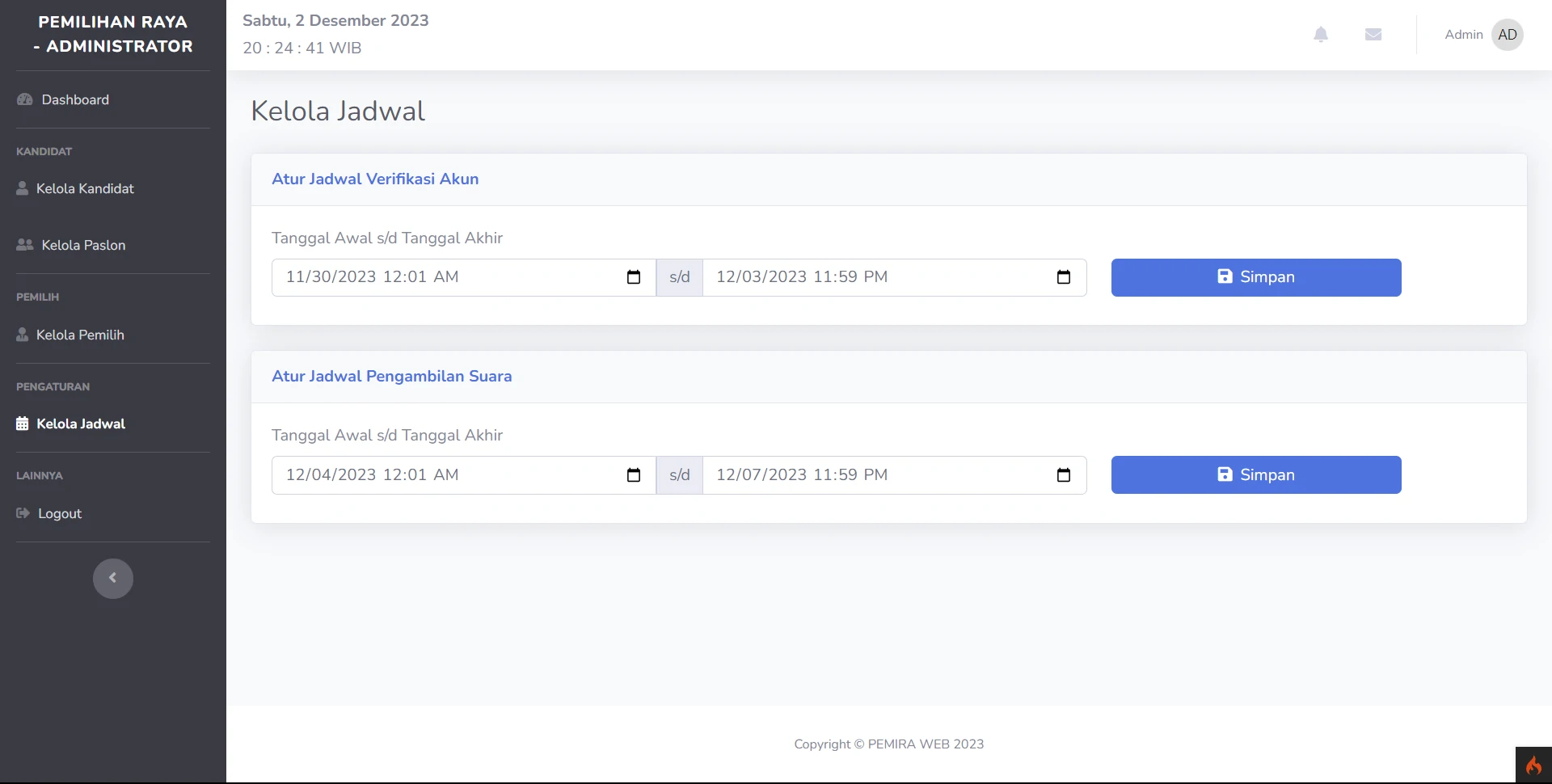Click the voting end date field
Viewport: 1552px width, 784px height.
[x=873, y=475]
